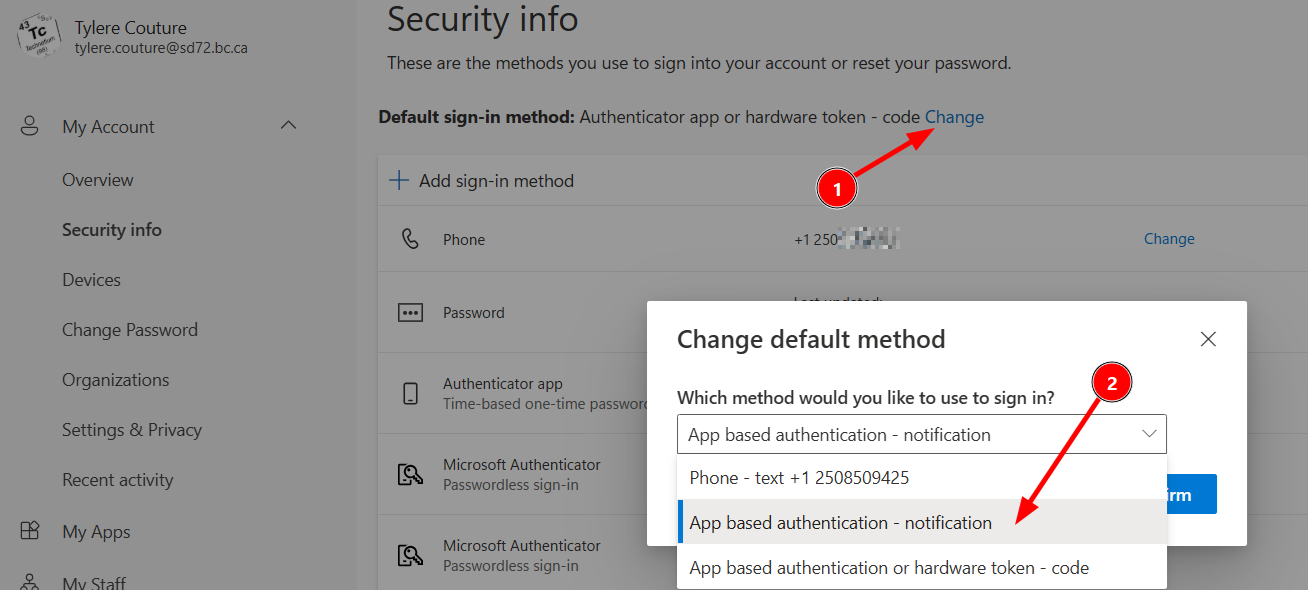Close the Change default method dialog
1308x590 pixels.
(x=1208, y=339)
